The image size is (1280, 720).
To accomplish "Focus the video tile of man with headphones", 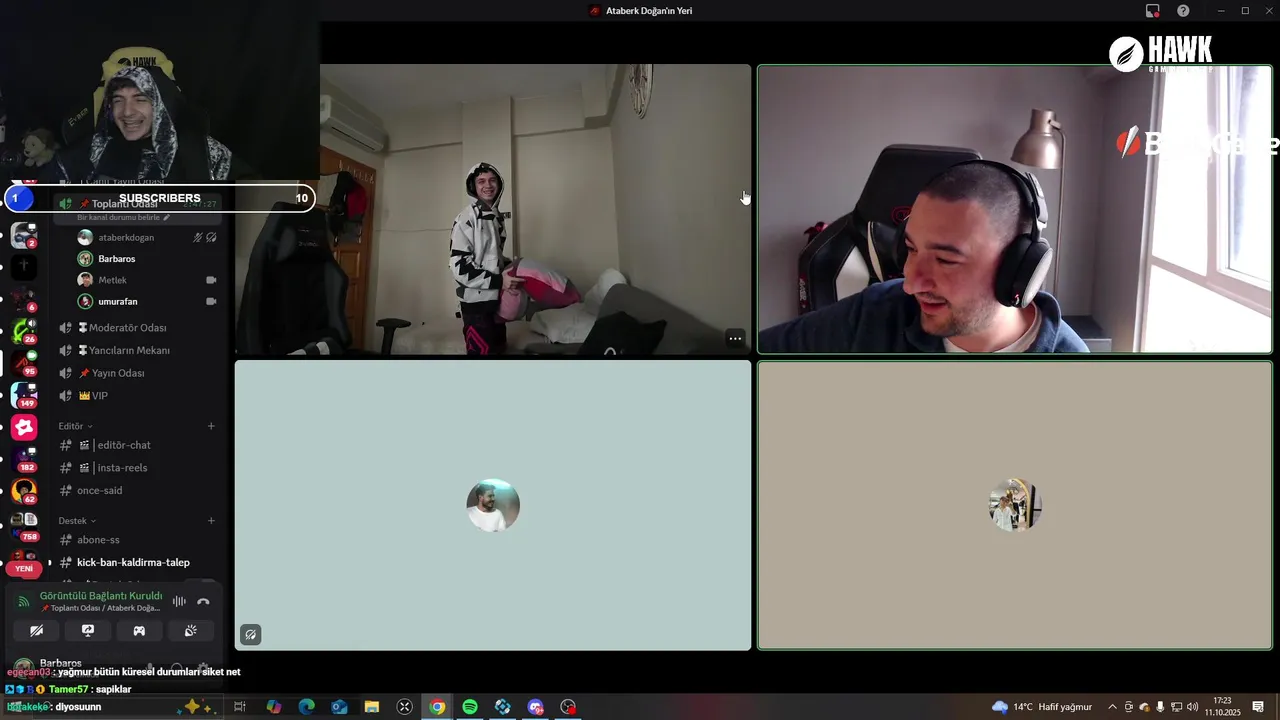I will (1014, 209).
